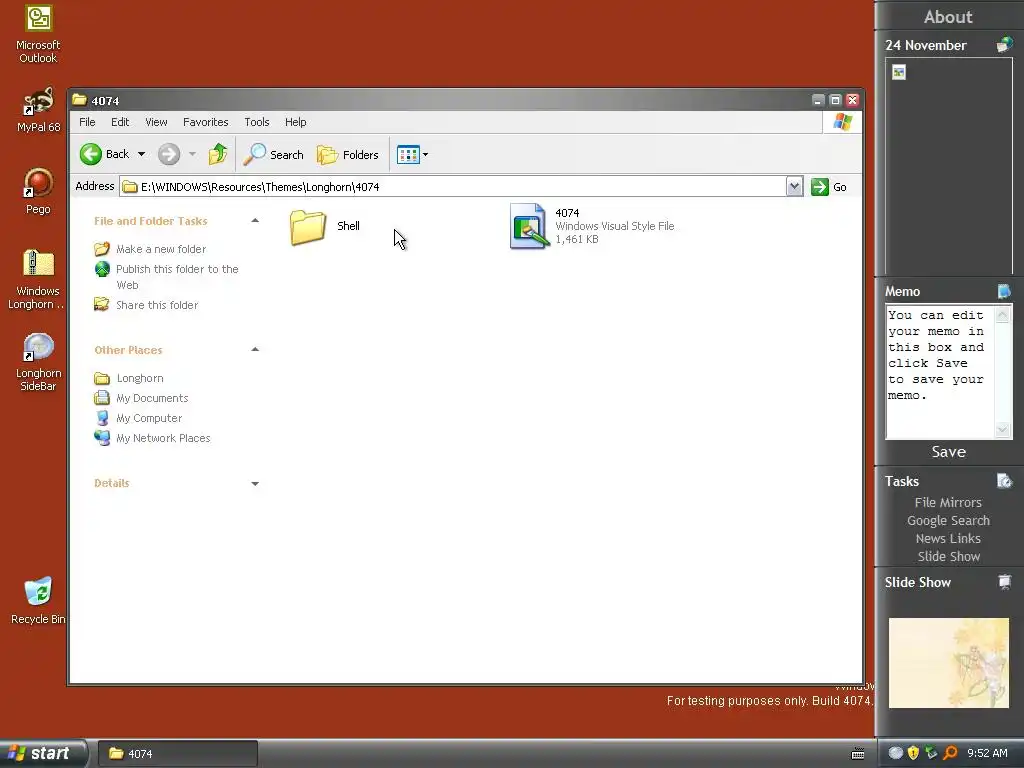Open the Forward history dropdown arrow

pos(192,154)
